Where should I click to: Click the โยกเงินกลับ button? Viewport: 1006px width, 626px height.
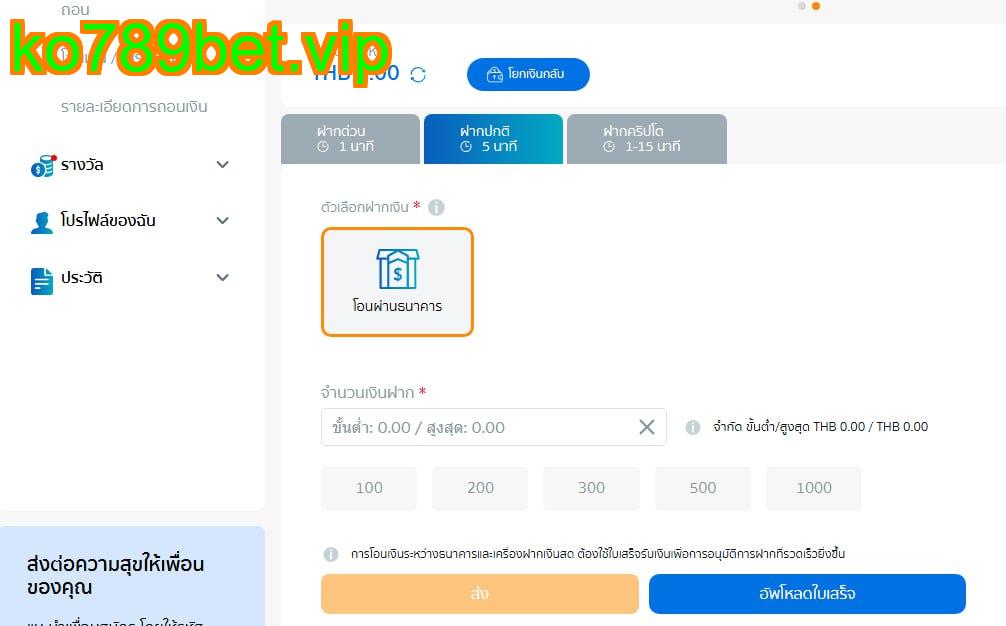[x=528, y=74]
